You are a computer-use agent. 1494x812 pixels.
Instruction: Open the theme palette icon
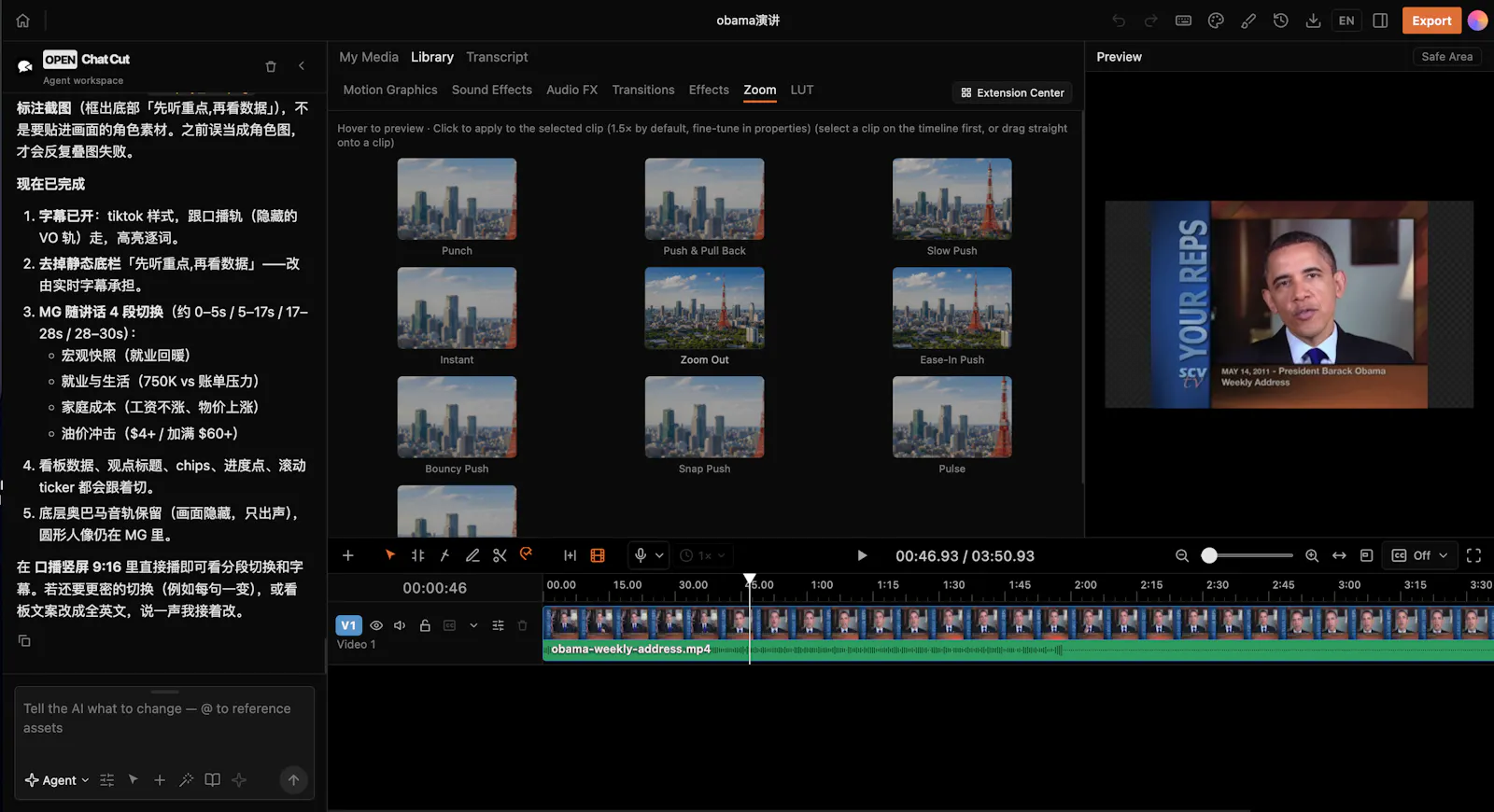tap(1216, 21)
